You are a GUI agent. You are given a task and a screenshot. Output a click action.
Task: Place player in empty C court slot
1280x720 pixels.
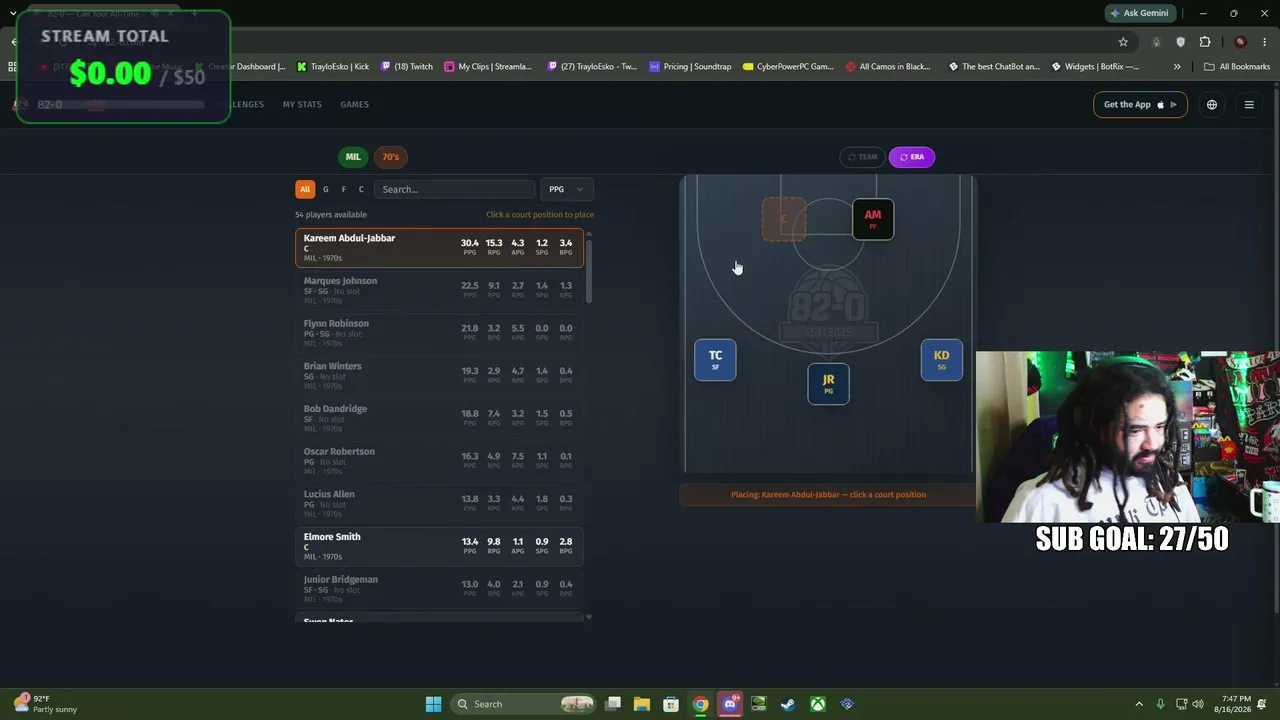click(x=784, y=219)
